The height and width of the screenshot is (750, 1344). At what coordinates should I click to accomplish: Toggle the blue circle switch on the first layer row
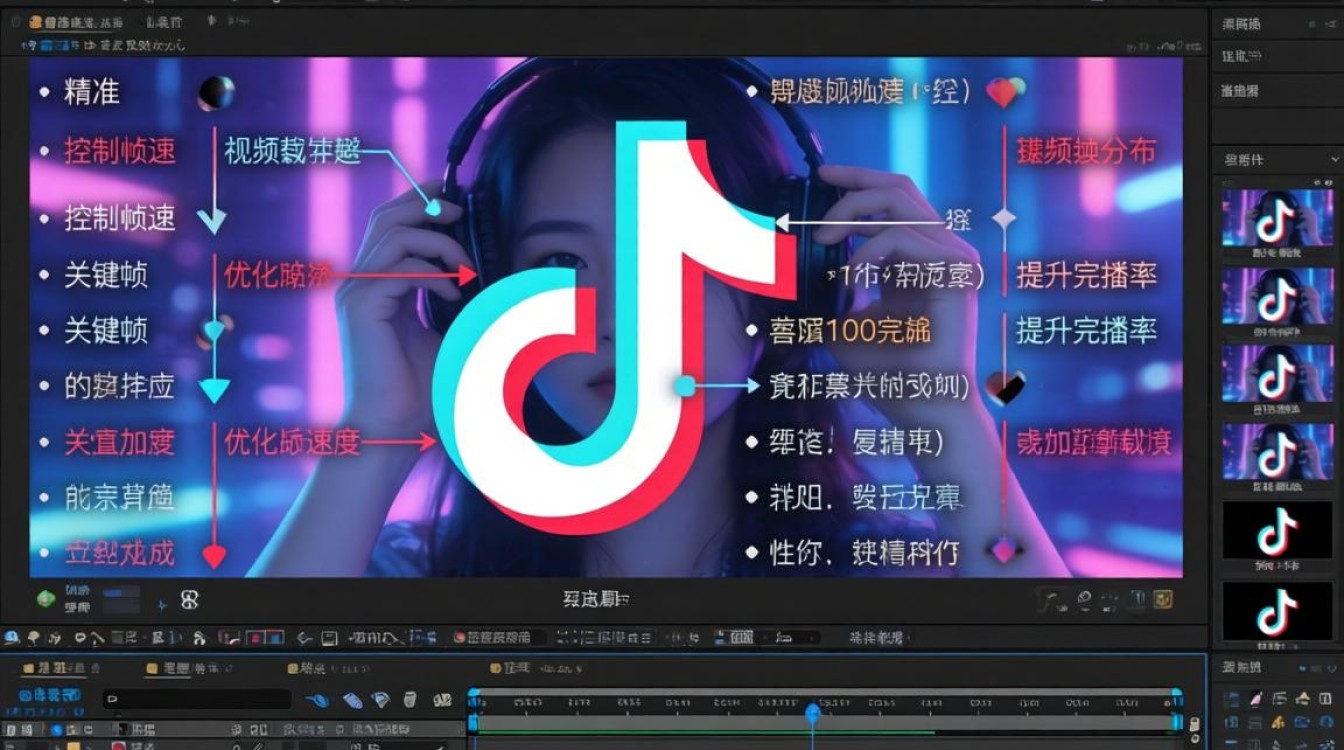pos(56,729)
